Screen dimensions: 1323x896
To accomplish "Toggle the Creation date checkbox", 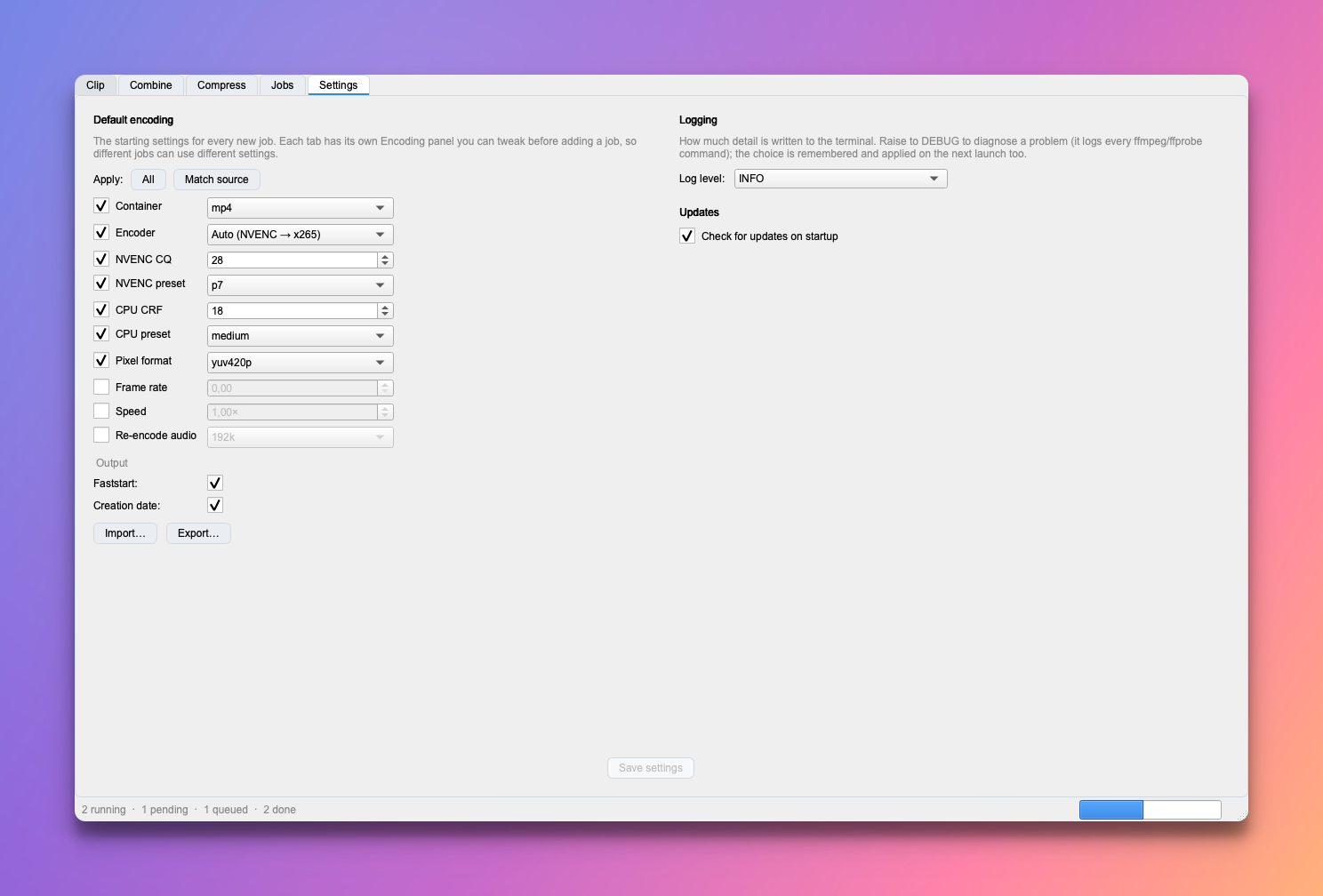I will point(215,505).
